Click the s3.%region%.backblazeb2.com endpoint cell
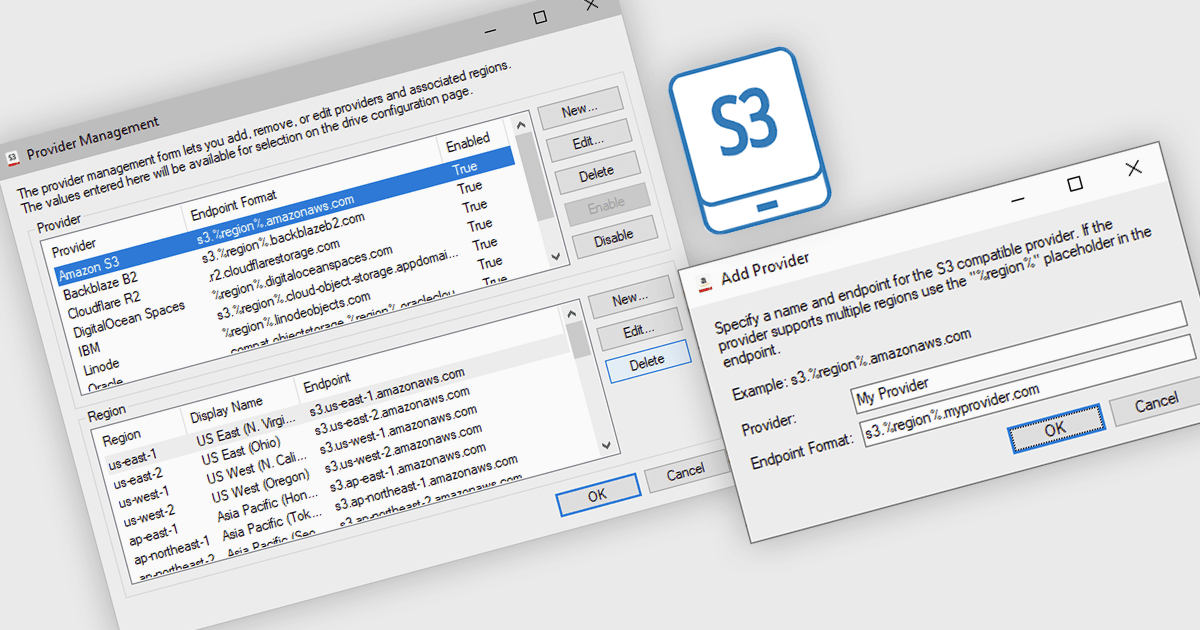1200x630 pixels. point(283,238)
